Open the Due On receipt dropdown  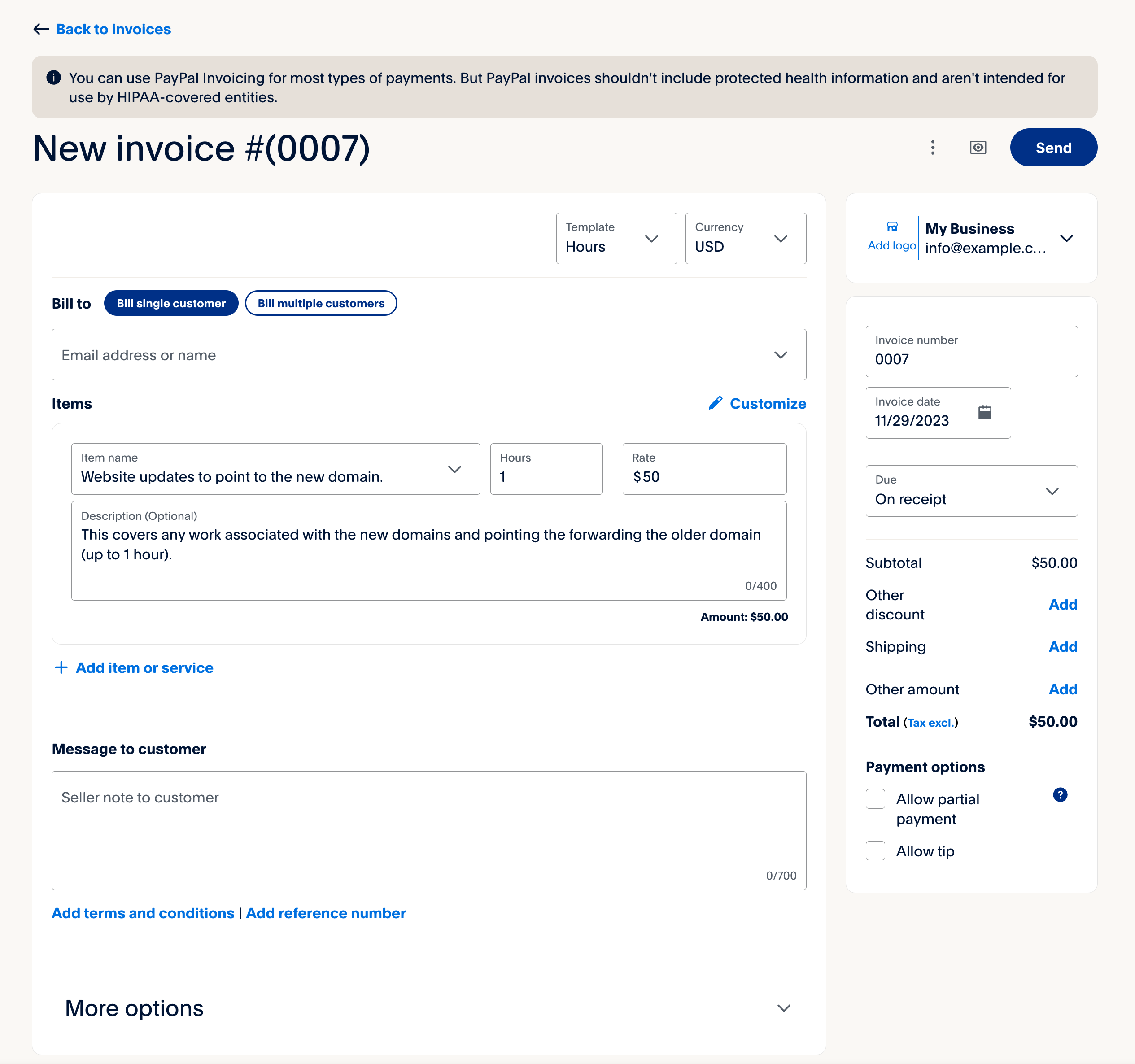pyautogui.click(x=970, y=491)
